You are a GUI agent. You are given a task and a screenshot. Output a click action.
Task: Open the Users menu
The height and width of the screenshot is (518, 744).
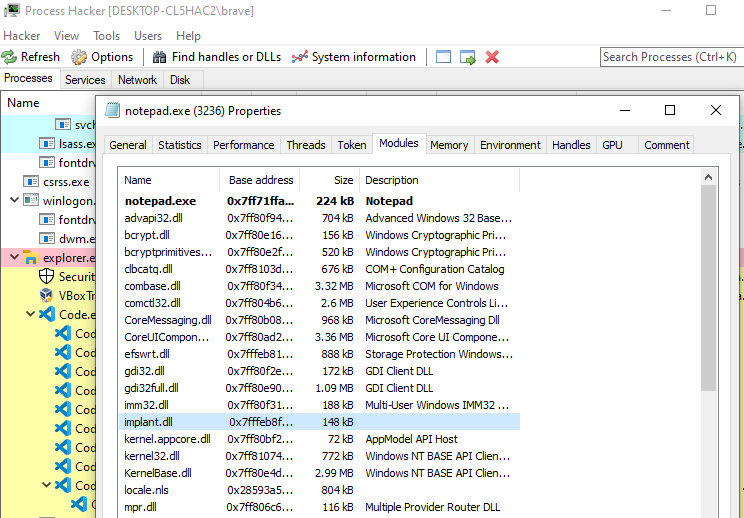click(x=148, y=36)
